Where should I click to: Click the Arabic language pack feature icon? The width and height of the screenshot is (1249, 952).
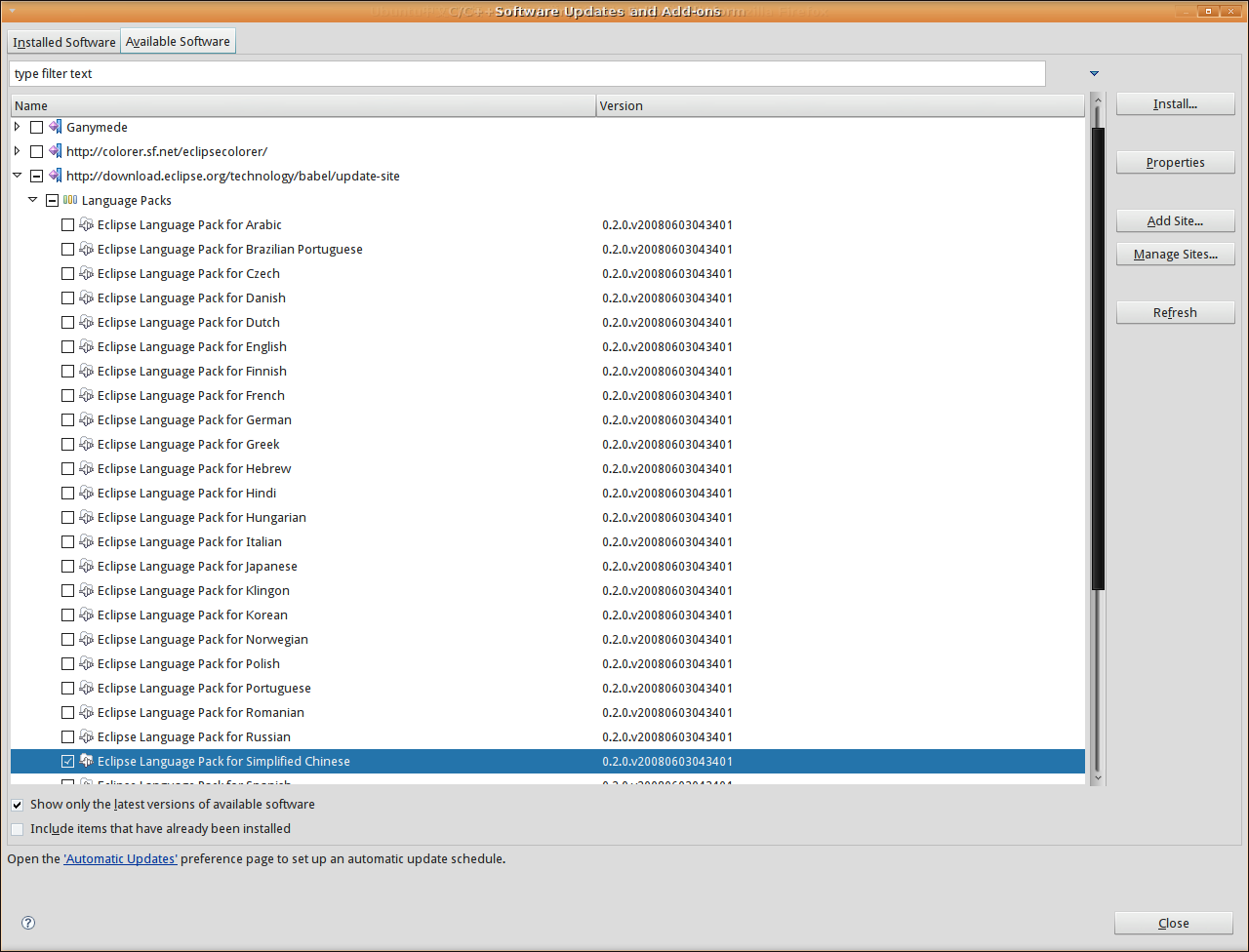[87, 224]
